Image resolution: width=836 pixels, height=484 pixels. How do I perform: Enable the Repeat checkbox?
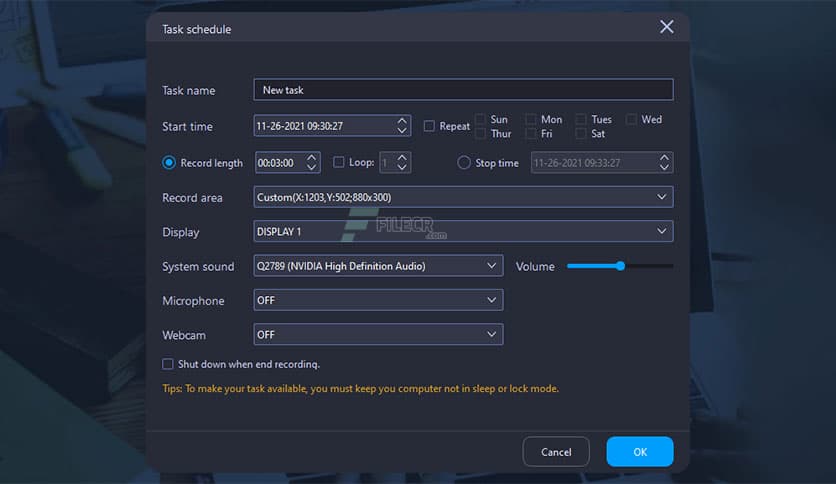(429, 126)
